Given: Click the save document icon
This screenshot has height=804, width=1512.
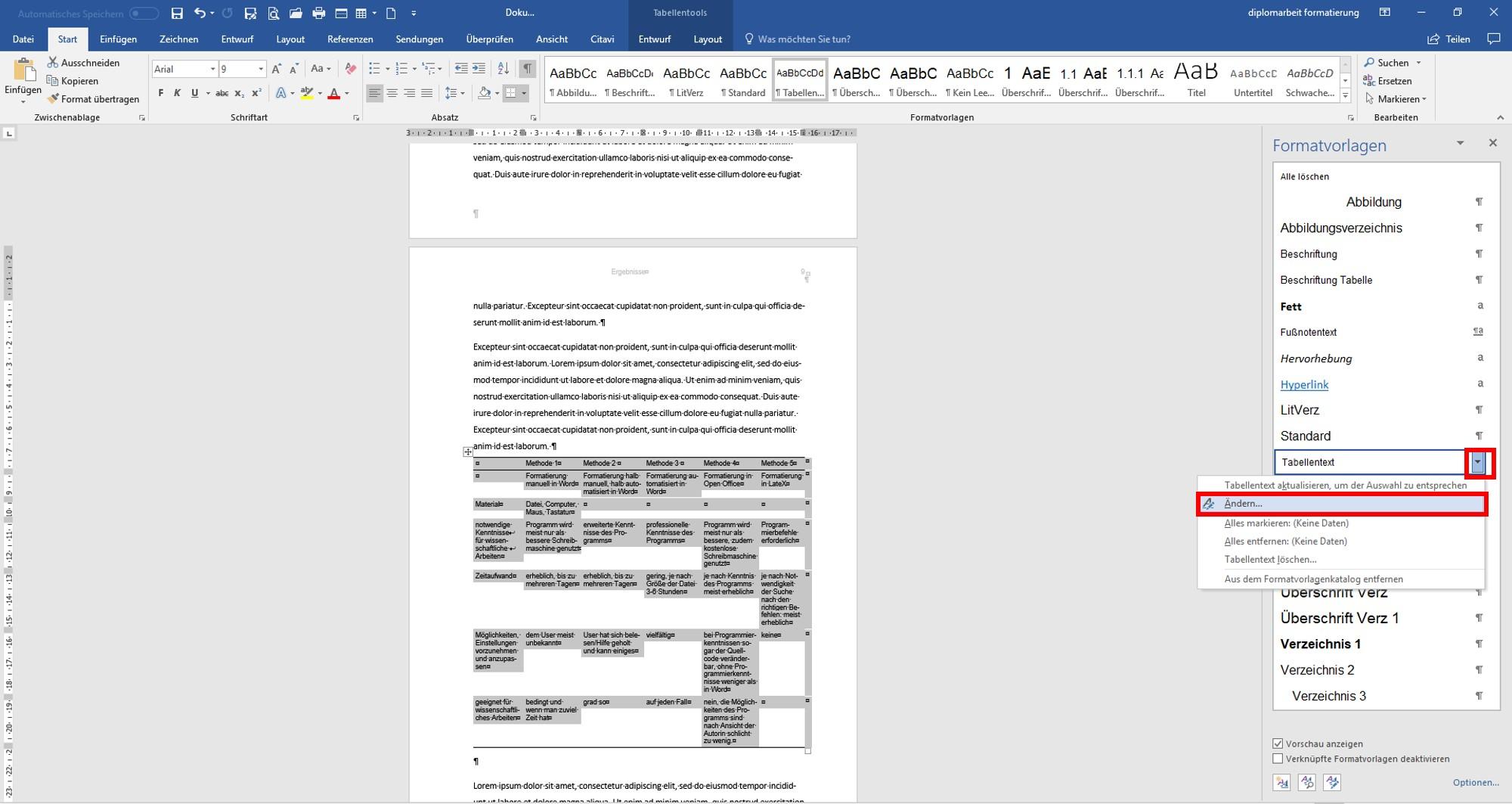Looking at the screenshot, I should coord(177,13).
